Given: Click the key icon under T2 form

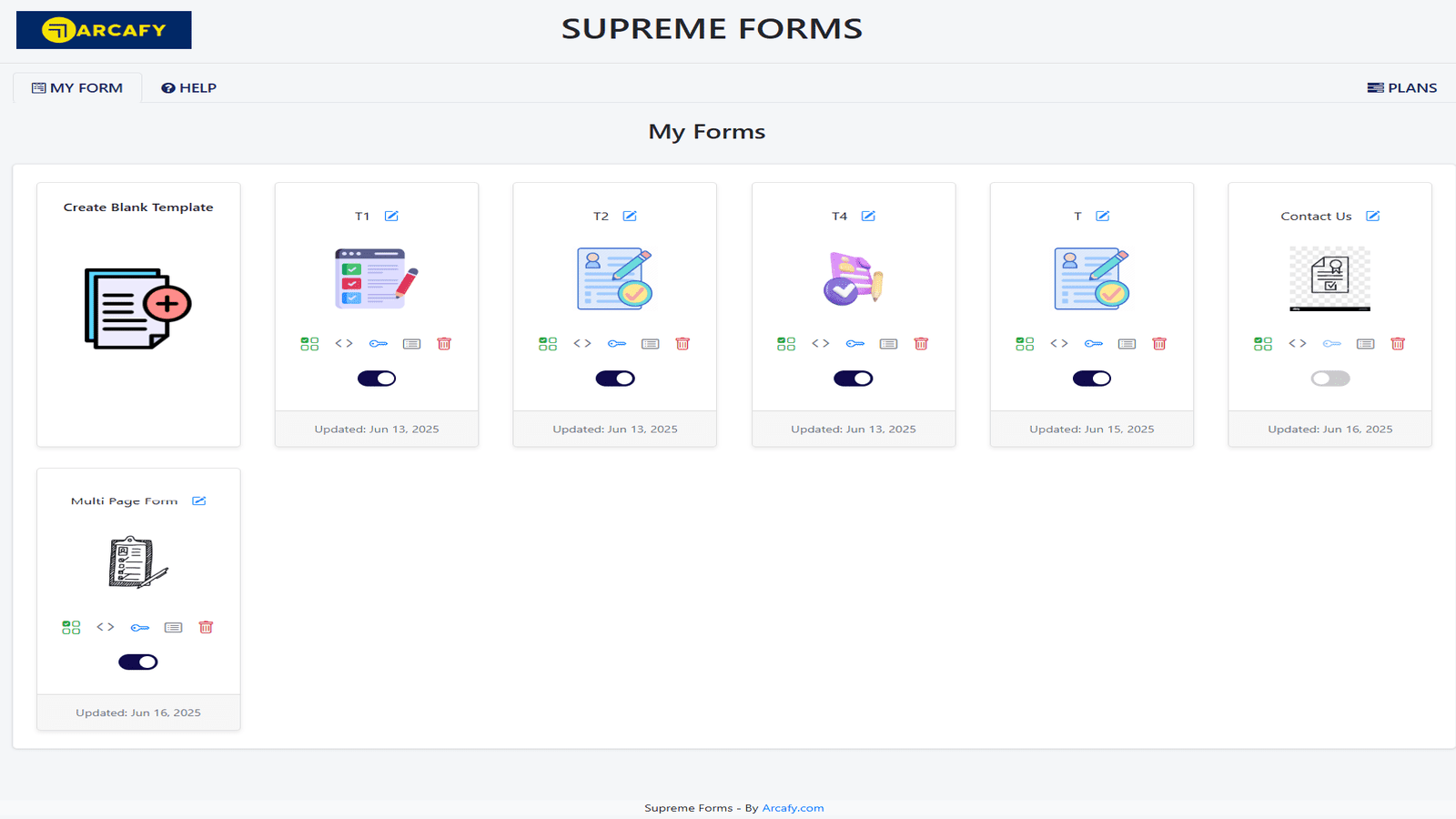Looking at the screenshot, I should (617, 343).
